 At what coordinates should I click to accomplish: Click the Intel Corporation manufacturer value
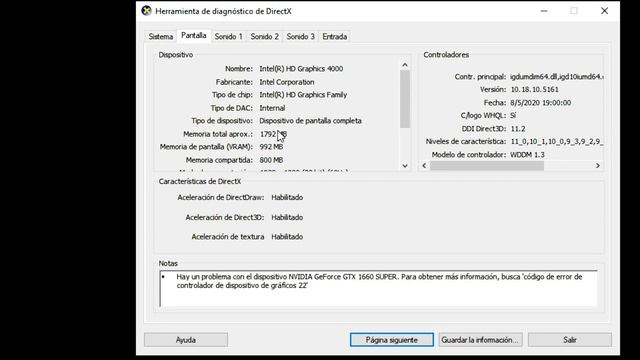[x=287, y=82]
